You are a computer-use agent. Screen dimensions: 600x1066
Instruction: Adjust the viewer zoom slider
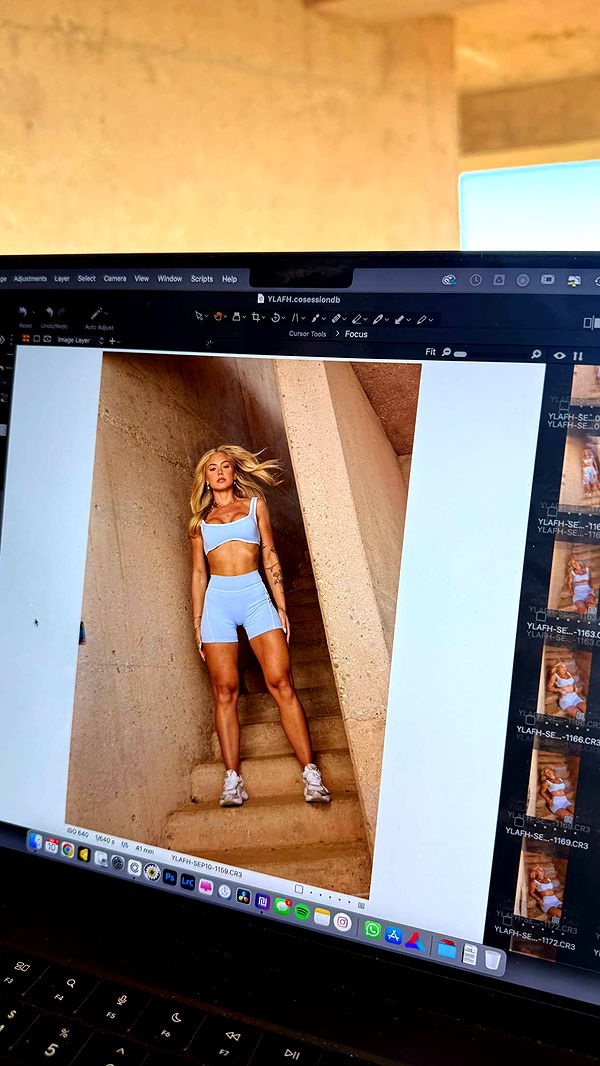coord(458,353)
